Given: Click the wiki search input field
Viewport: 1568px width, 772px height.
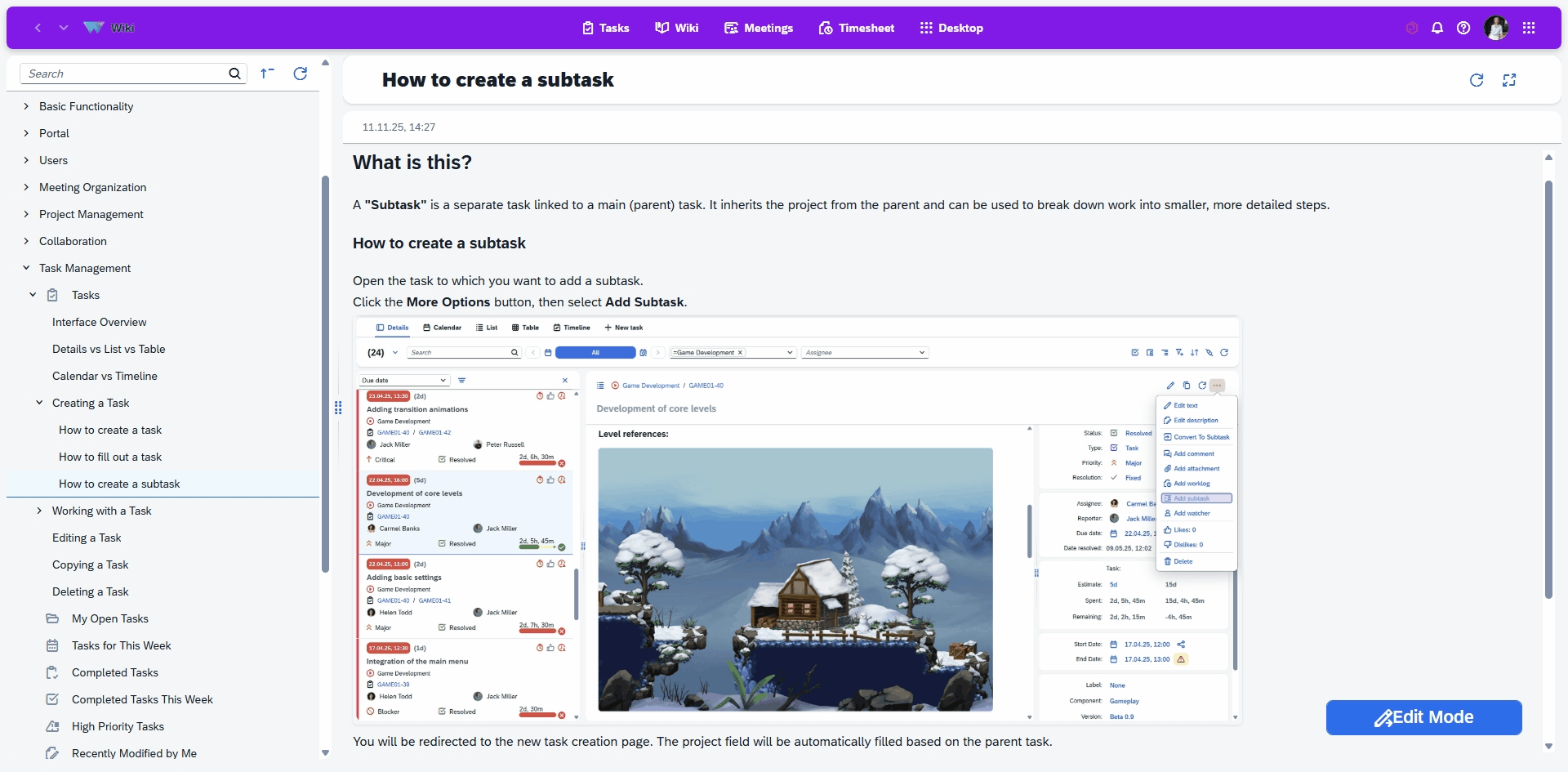Looking at the screenshot, I should coord(122,74).
